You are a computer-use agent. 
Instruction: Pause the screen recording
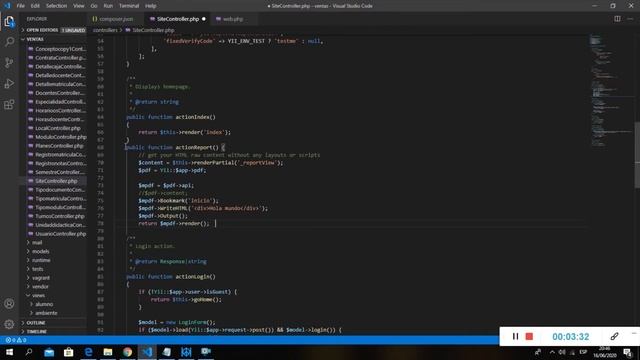pyautogui.click(x=515, y=336)
